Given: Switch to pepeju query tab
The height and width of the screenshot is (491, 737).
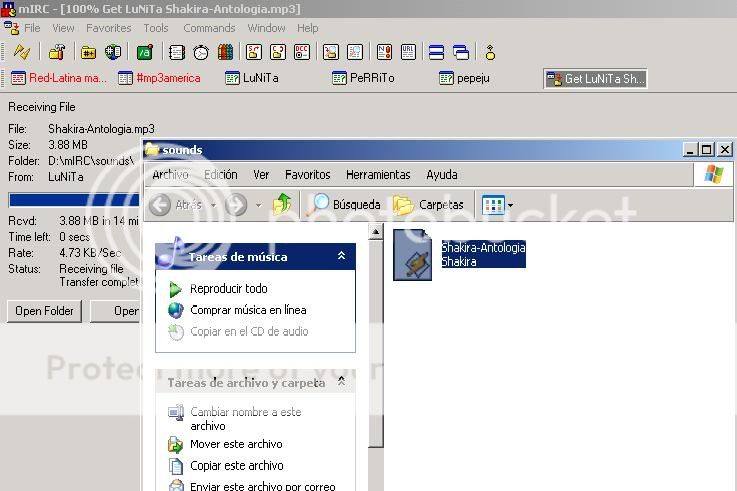Looking at the screenshot, I should point(464,78).
